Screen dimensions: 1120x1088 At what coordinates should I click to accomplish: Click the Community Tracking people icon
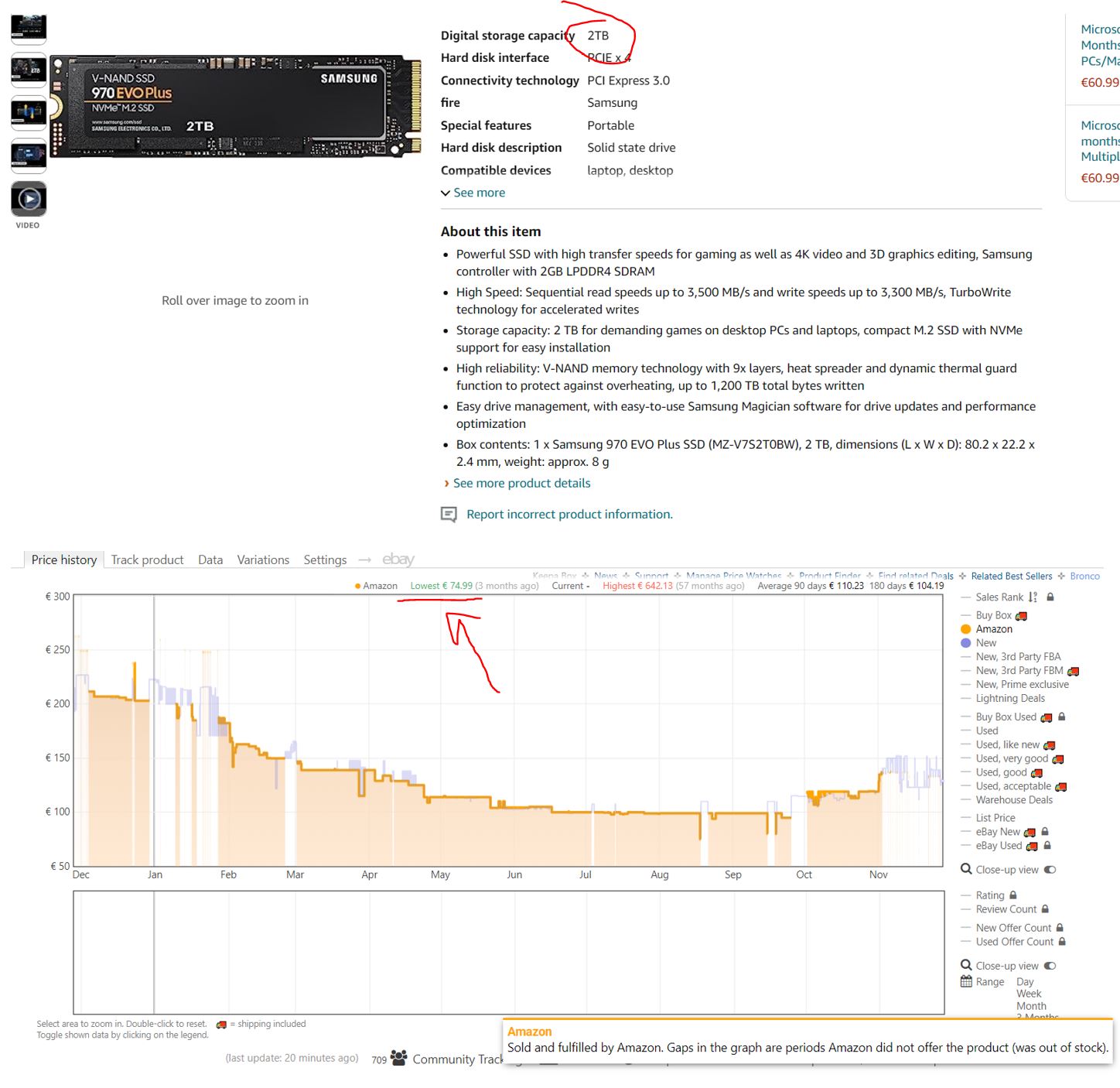[x=399, y=1057]
